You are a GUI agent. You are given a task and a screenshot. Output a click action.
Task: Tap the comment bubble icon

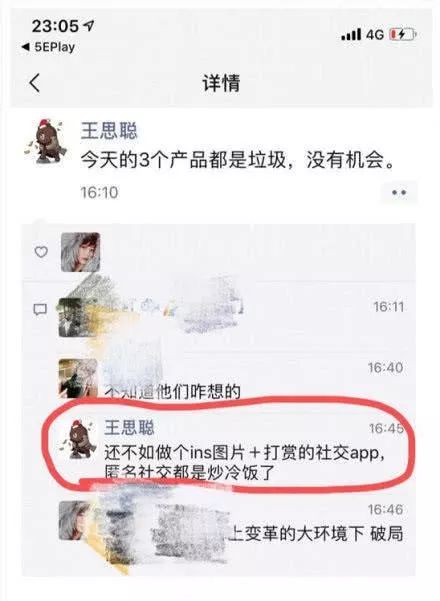click(41, 309)
